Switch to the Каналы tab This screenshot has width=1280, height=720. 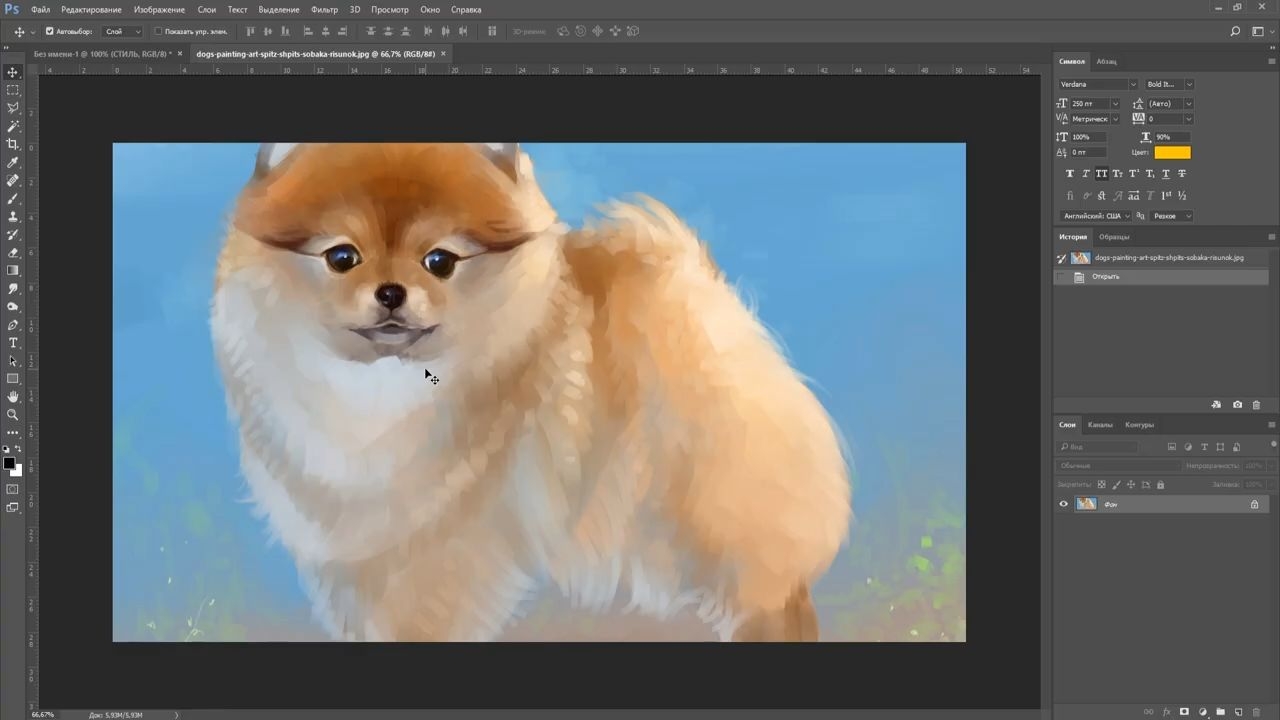1100,425
